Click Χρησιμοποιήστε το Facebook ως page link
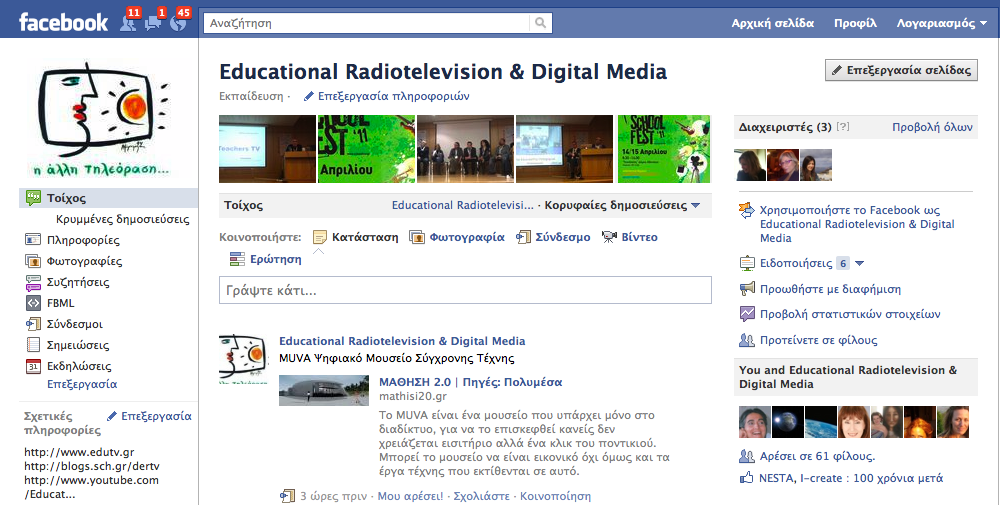The image size is (1000, 505). pos(857,224)
